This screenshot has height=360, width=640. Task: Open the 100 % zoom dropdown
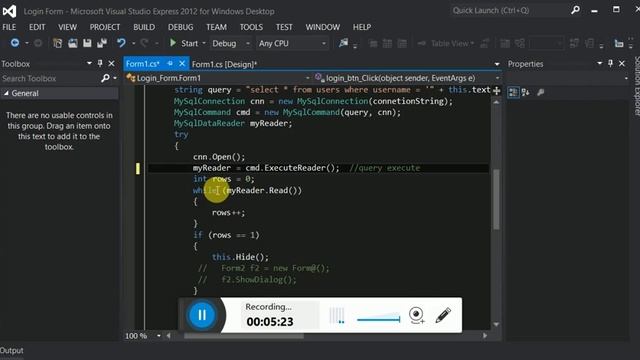158,336
